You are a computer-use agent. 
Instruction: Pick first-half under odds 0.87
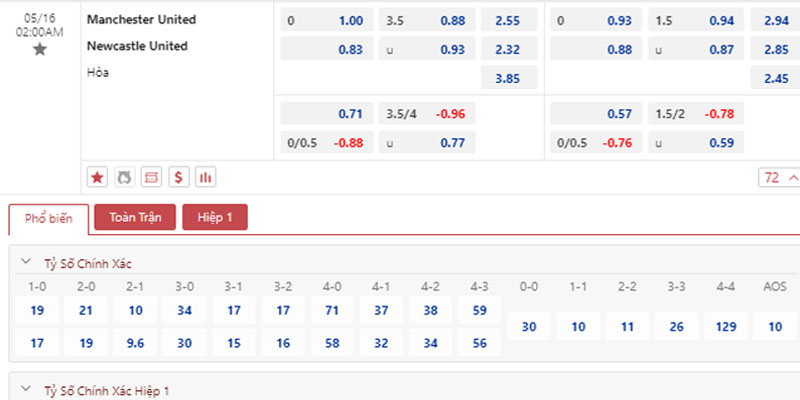696,49
